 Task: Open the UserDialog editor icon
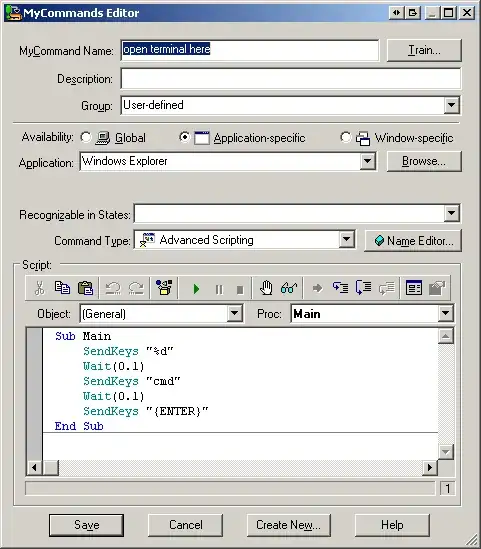click(x=164, y=288)
